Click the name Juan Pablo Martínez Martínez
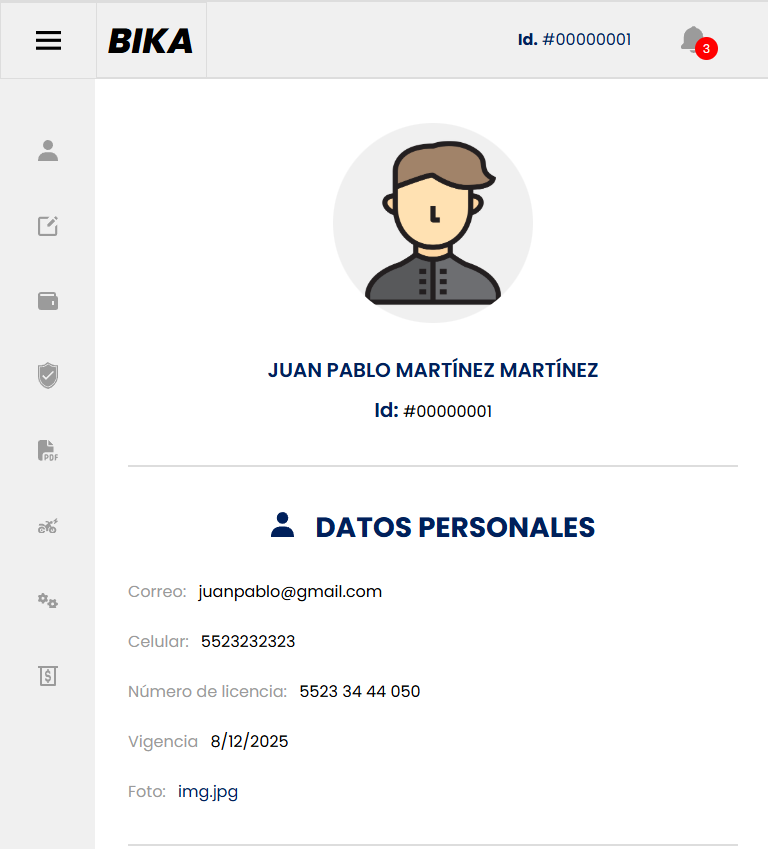This screenshot has height=849, width=768. pyautogui.click(x=433, y=370)
